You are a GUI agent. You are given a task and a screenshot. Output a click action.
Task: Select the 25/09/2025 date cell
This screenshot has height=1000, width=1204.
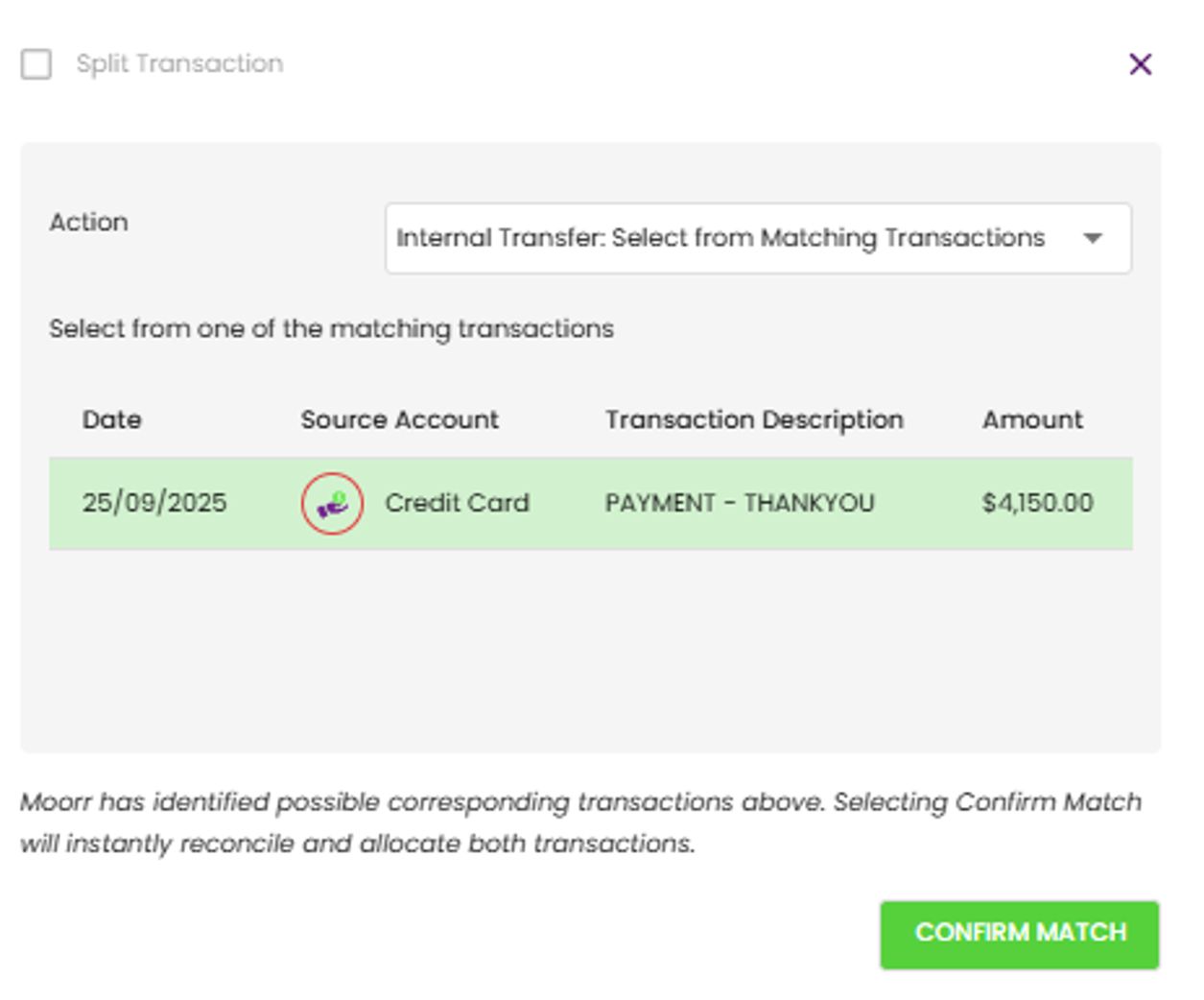coord(154,503)
